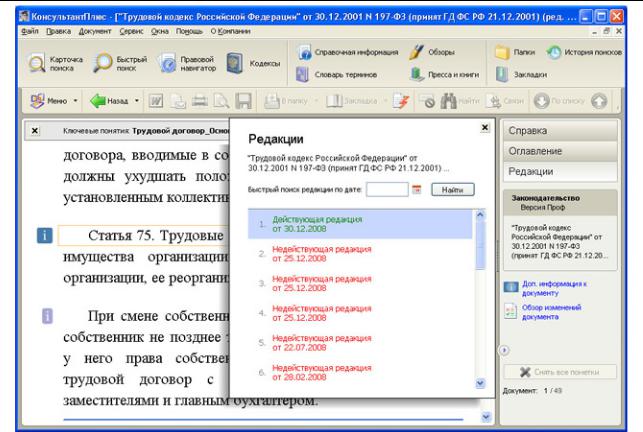Screen dimensions: 643x432
Task: Select edition 3 от 25.12.2008
Action: 360,283
